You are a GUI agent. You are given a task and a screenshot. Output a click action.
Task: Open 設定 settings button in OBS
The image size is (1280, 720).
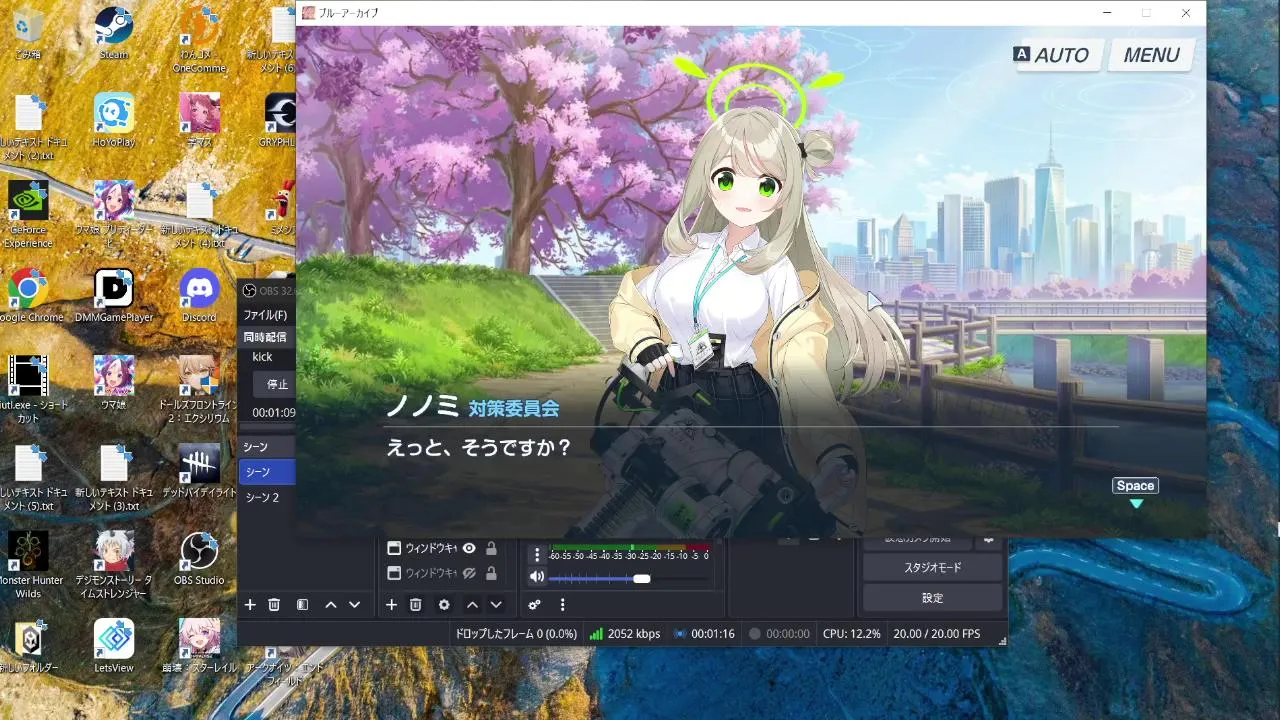click(x=932, y=598)
